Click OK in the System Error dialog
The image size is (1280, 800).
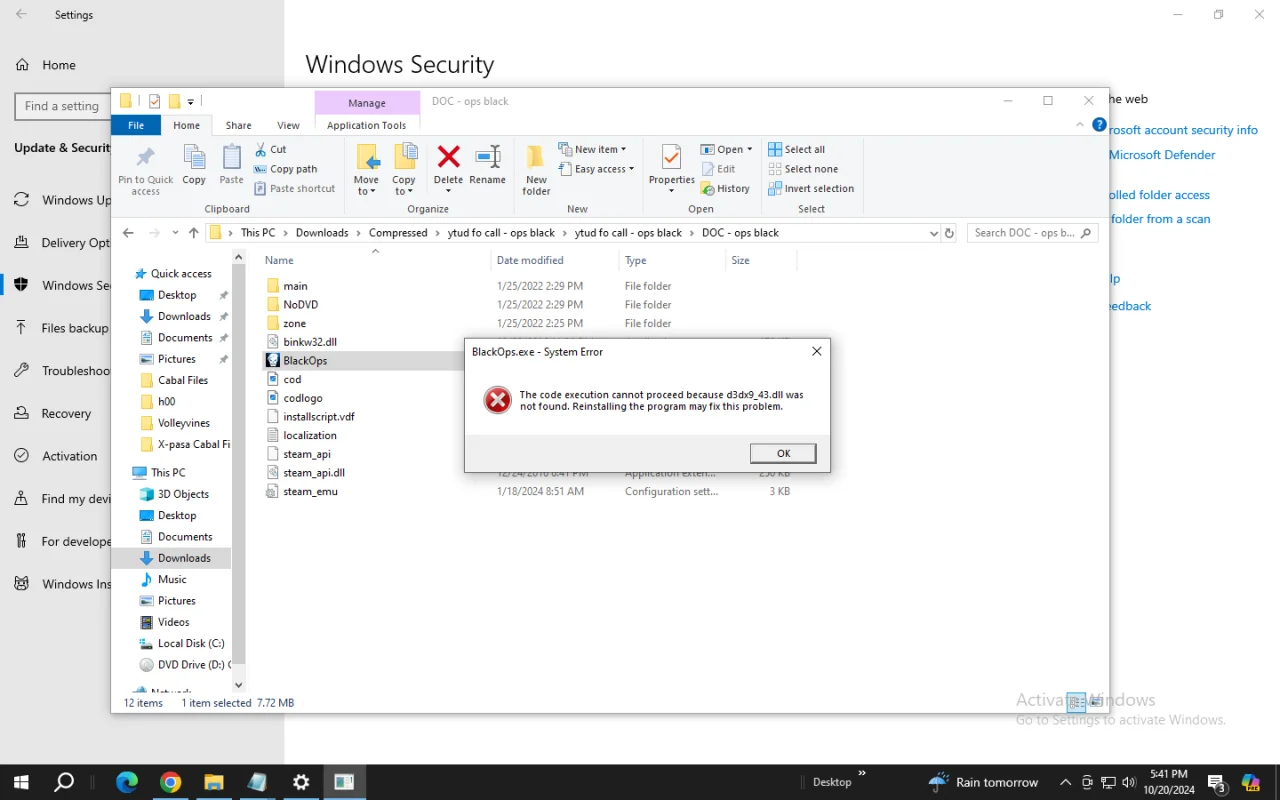coord(783,453)
